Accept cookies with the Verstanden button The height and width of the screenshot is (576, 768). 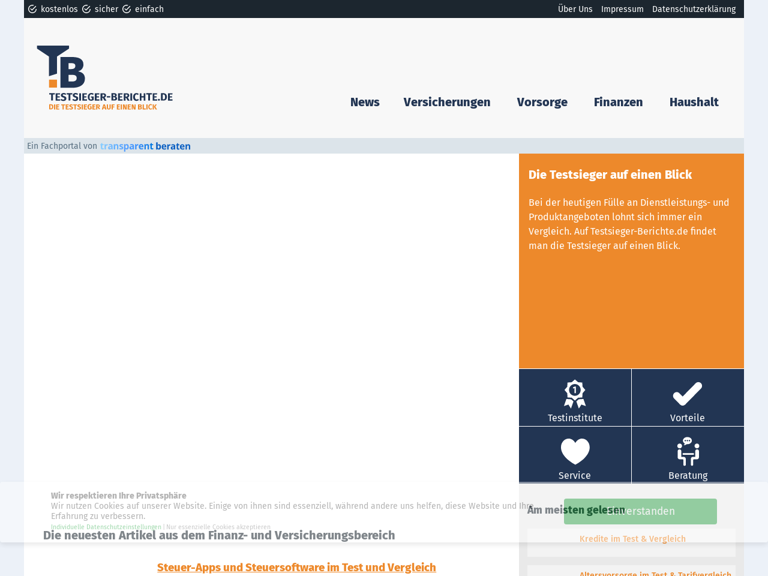640,511
